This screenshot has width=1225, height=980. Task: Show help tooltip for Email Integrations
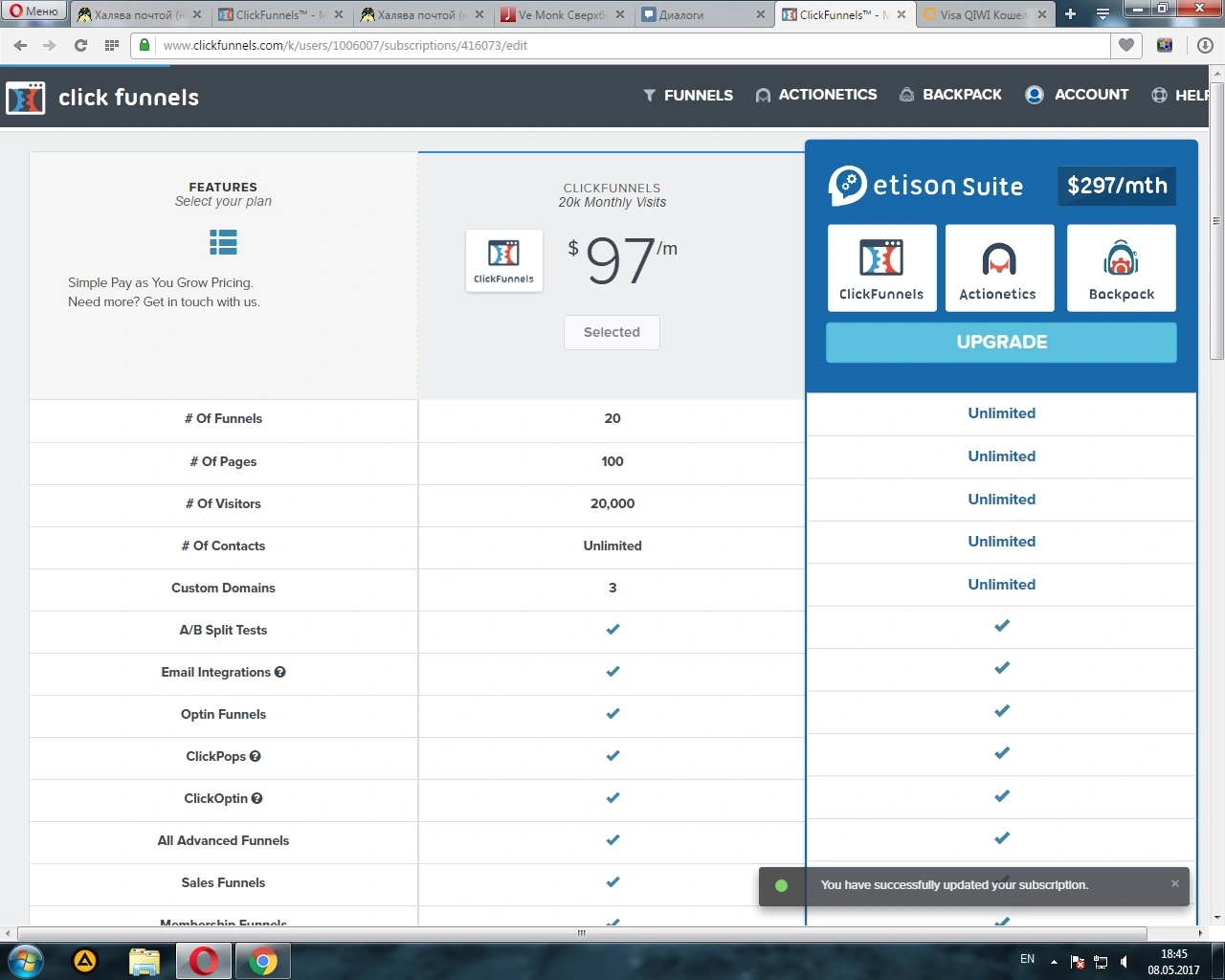click(x=280, y=672)
